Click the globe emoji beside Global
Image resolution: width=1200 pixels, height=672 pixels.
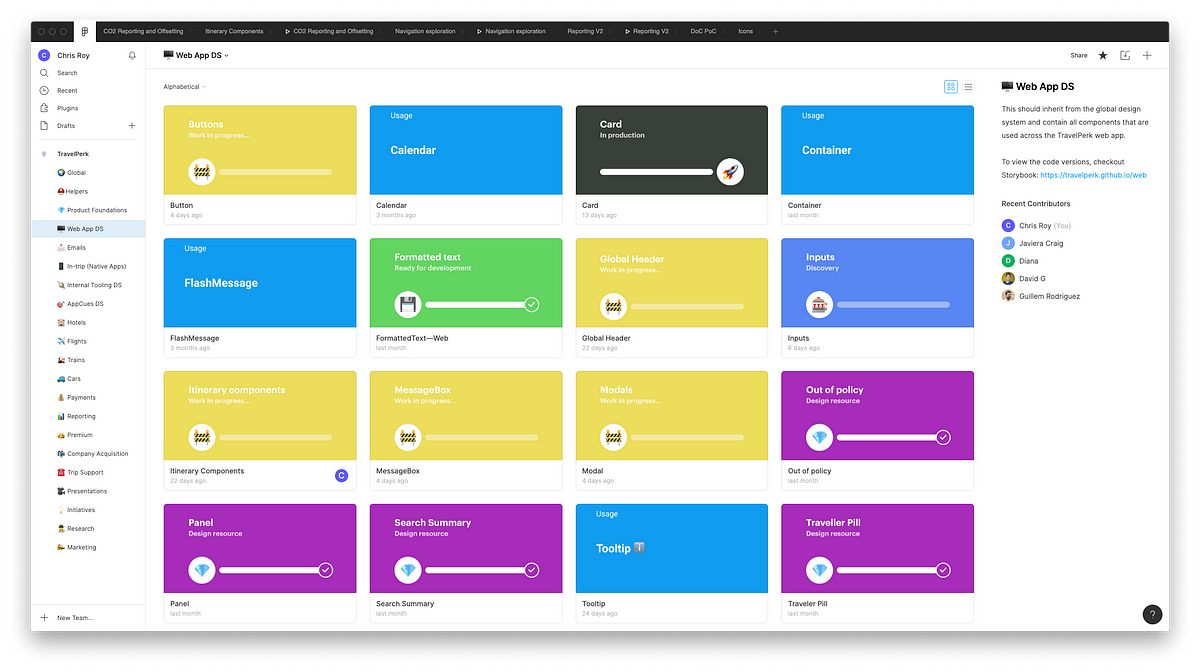click(x=61, y=173)
